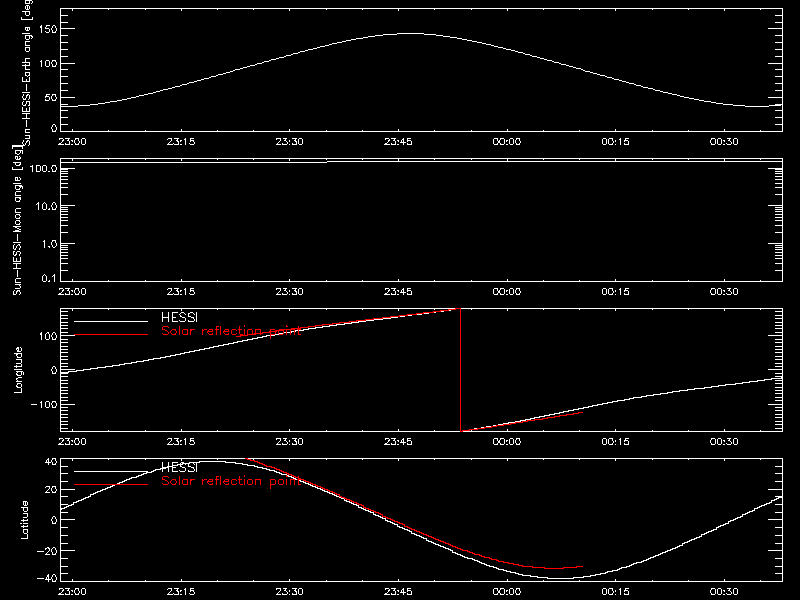
Task: Click 00:00 label under Moon angle plot
Action: click(507, 291)
